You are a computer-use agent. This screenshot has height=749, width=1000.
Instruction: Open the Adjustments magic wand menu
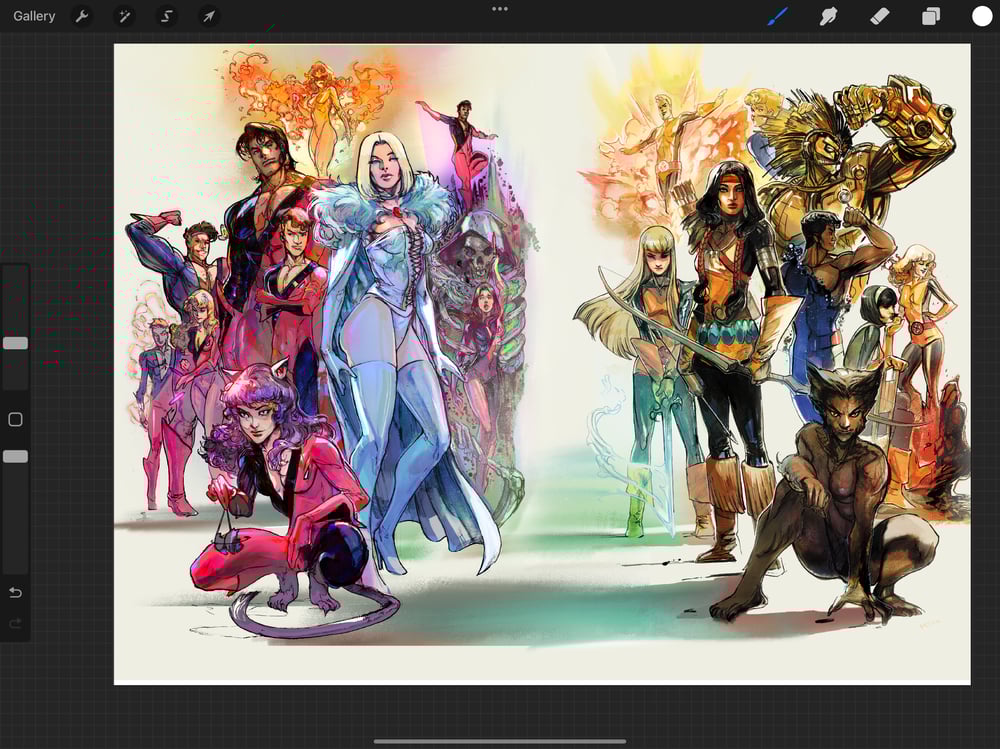point(124,16)
